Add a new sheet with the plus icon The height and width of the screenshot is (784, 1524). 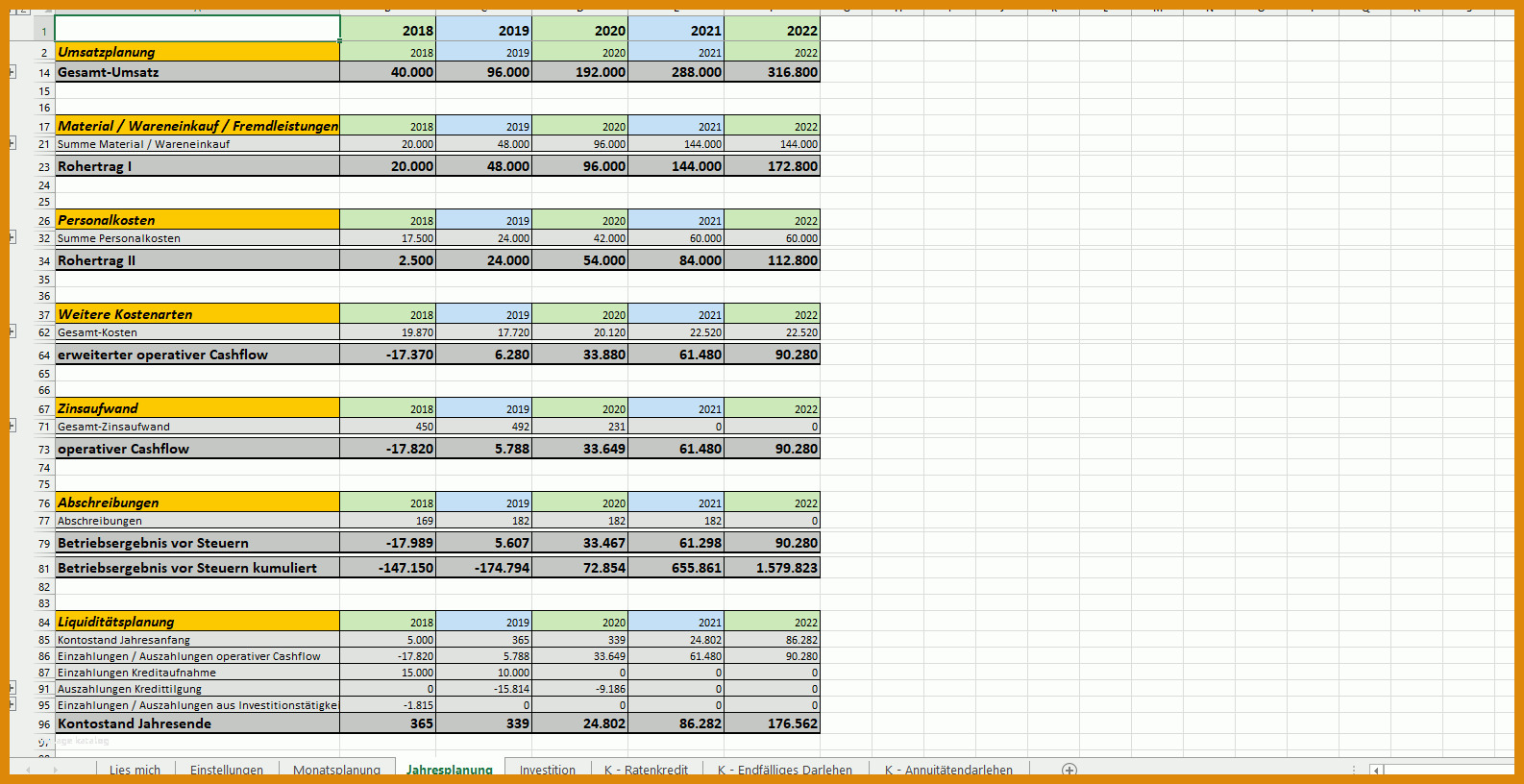tap(1069, 770)
